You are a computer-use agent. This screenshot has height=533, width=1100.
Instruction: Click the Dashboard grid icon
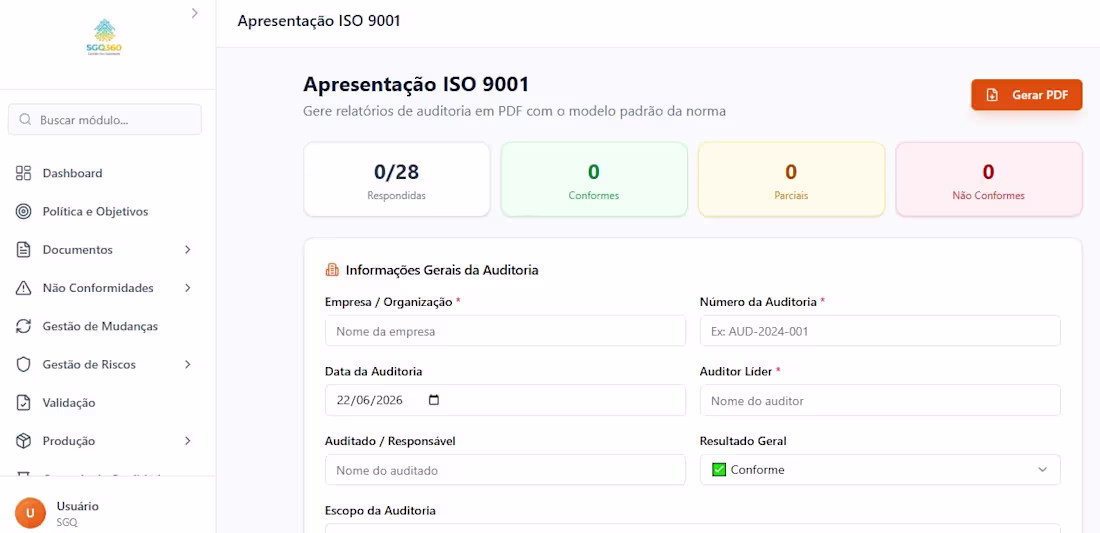pyautogui.click(x=24, y=173)
